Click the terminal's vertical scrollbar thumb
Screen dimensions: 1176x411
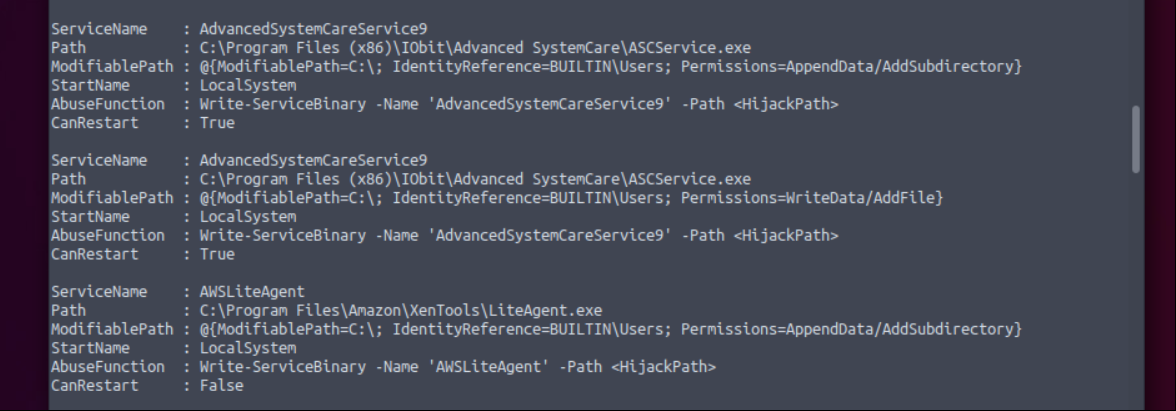(1136, 140)
